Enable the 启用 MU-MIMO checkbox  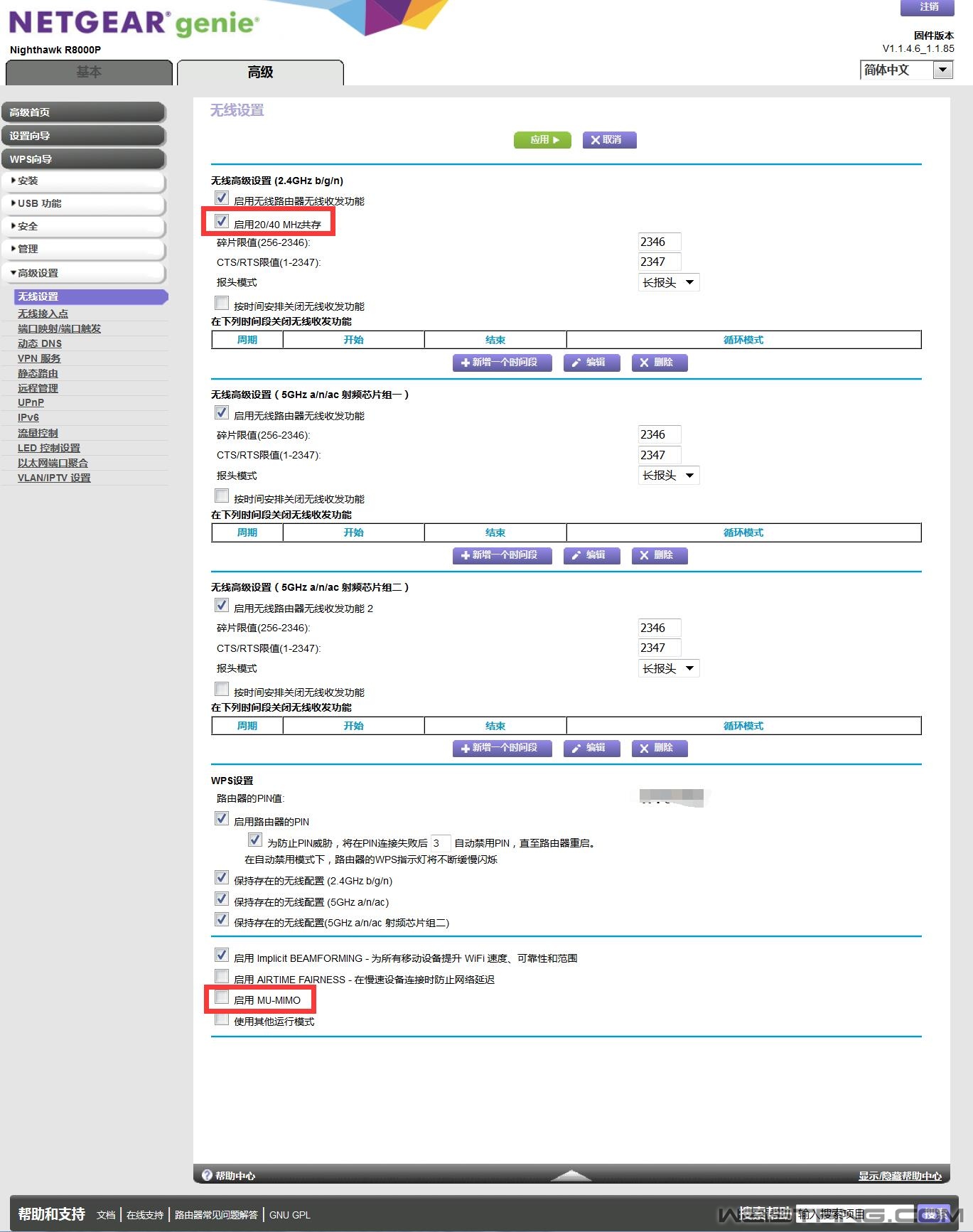coord(222,998)
